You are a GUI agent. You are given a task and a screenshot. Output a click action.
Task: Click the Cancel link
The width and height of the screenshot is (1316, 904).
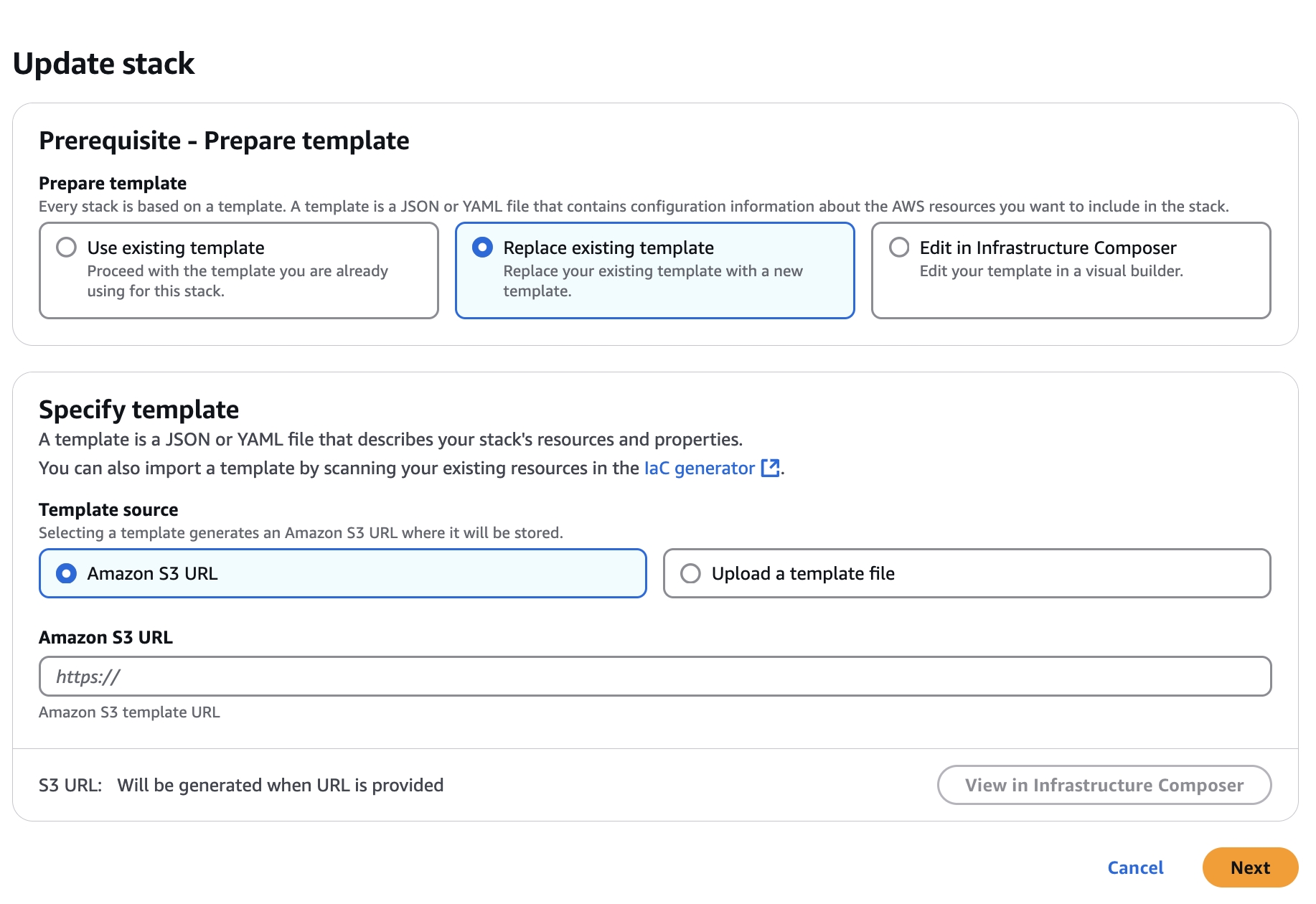[x=1135, y=867]
